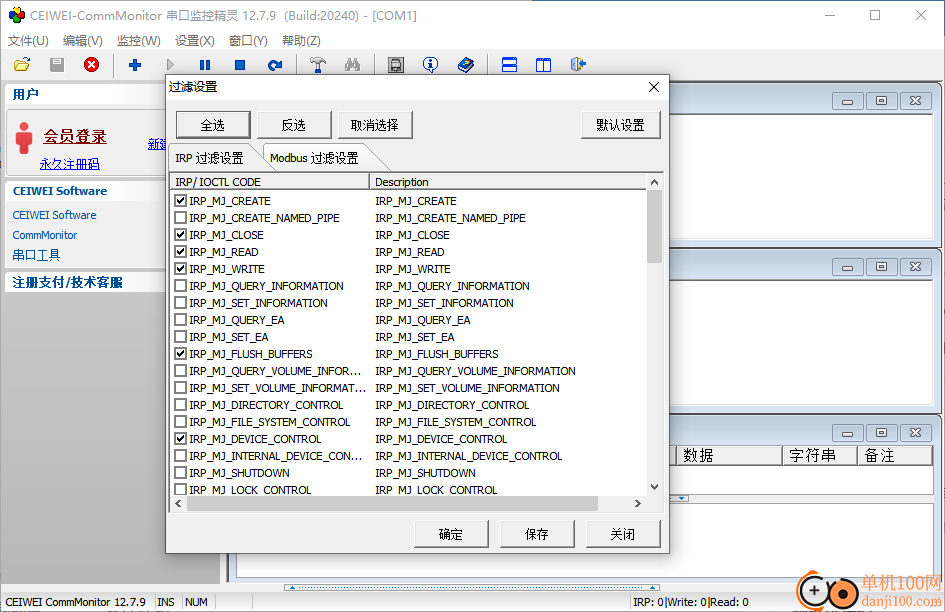Open the 监控(W) menu

coord(139,40)
